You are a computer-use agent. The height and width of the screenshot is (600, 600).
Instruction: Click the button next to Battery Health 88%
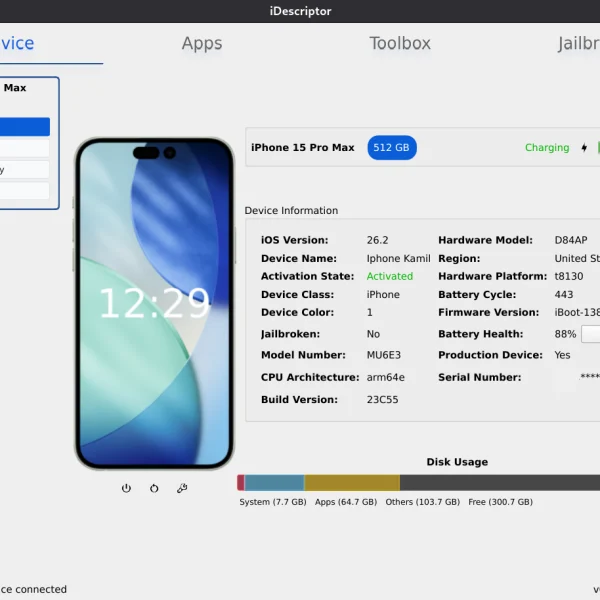tap(591, 334)
